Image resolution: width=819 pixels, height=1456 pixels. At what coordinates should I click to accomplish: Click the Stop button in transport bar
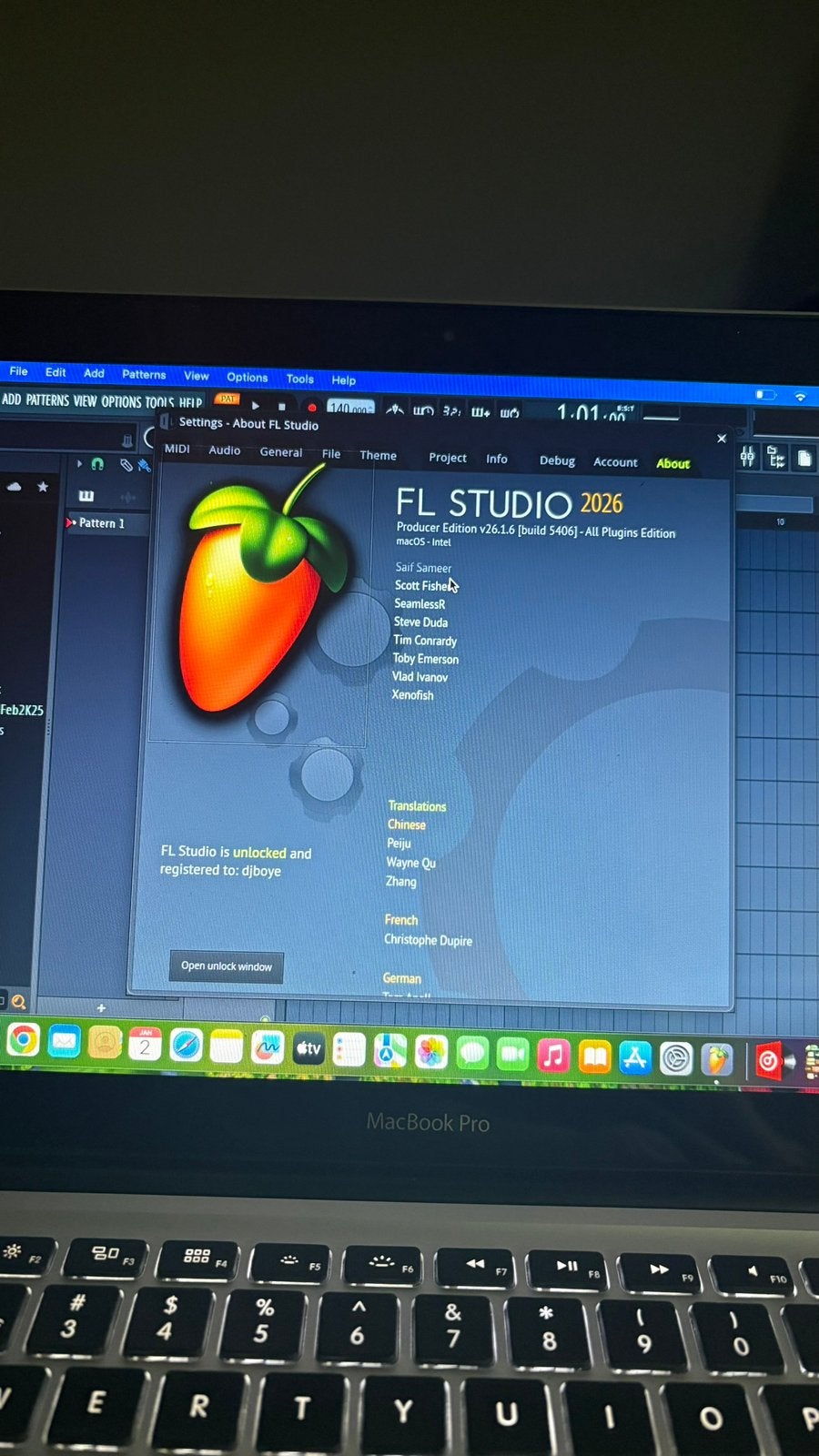click(x=282, y=407)
